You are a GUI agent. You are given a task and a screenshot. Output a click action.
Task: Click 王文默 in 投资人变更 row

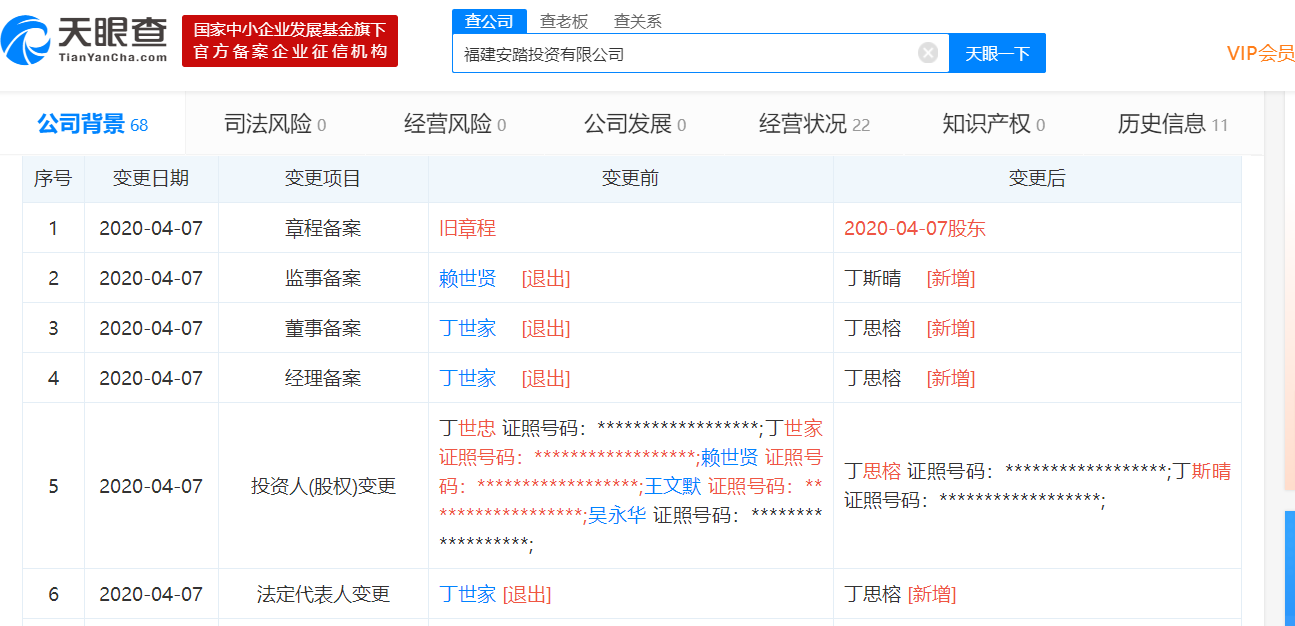673,486
